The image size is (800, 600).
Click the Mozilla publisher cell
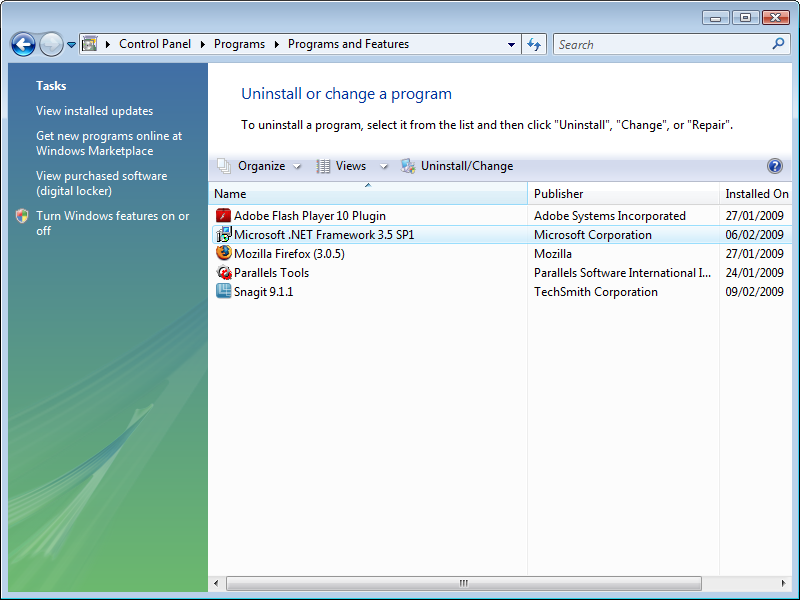click(553, 254)
